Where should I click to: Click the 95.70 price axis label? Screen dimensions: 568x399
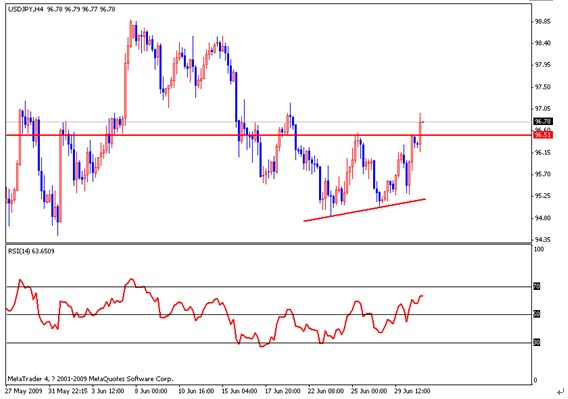tap(543, 174)
